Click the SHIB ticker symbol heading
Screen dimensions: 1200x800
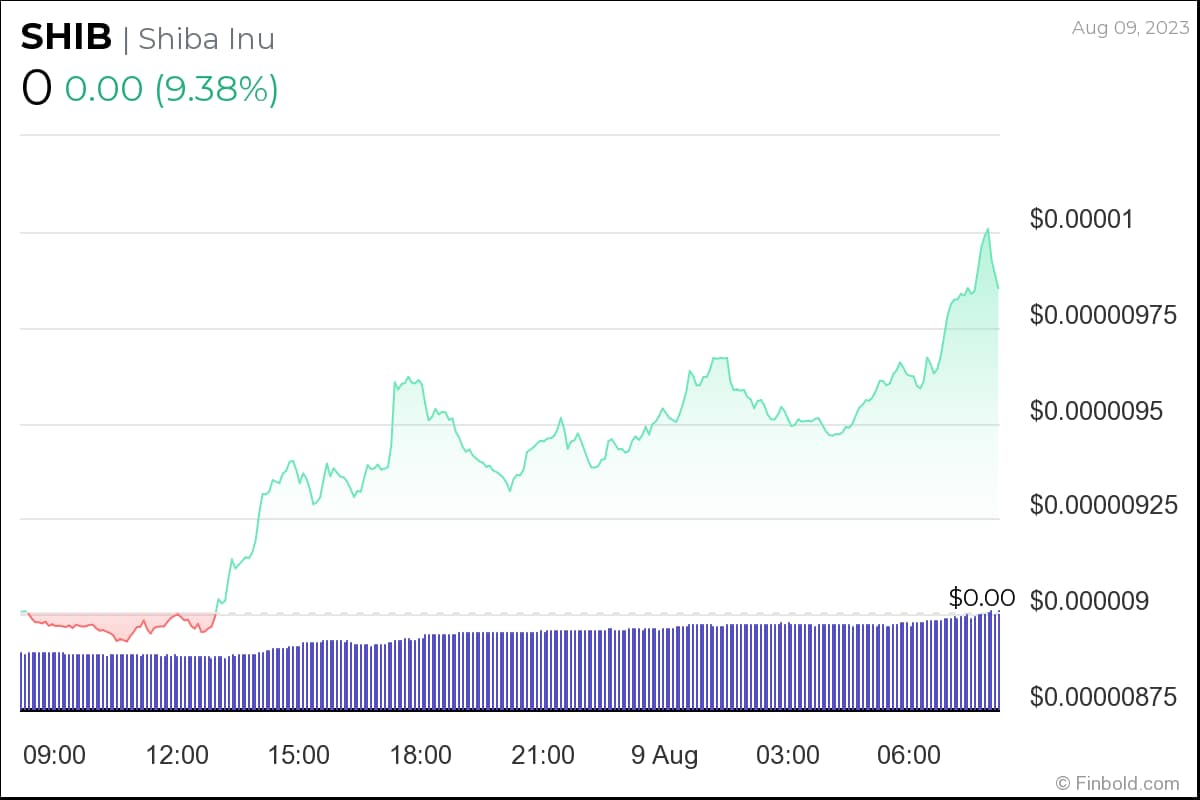(66, 38)
